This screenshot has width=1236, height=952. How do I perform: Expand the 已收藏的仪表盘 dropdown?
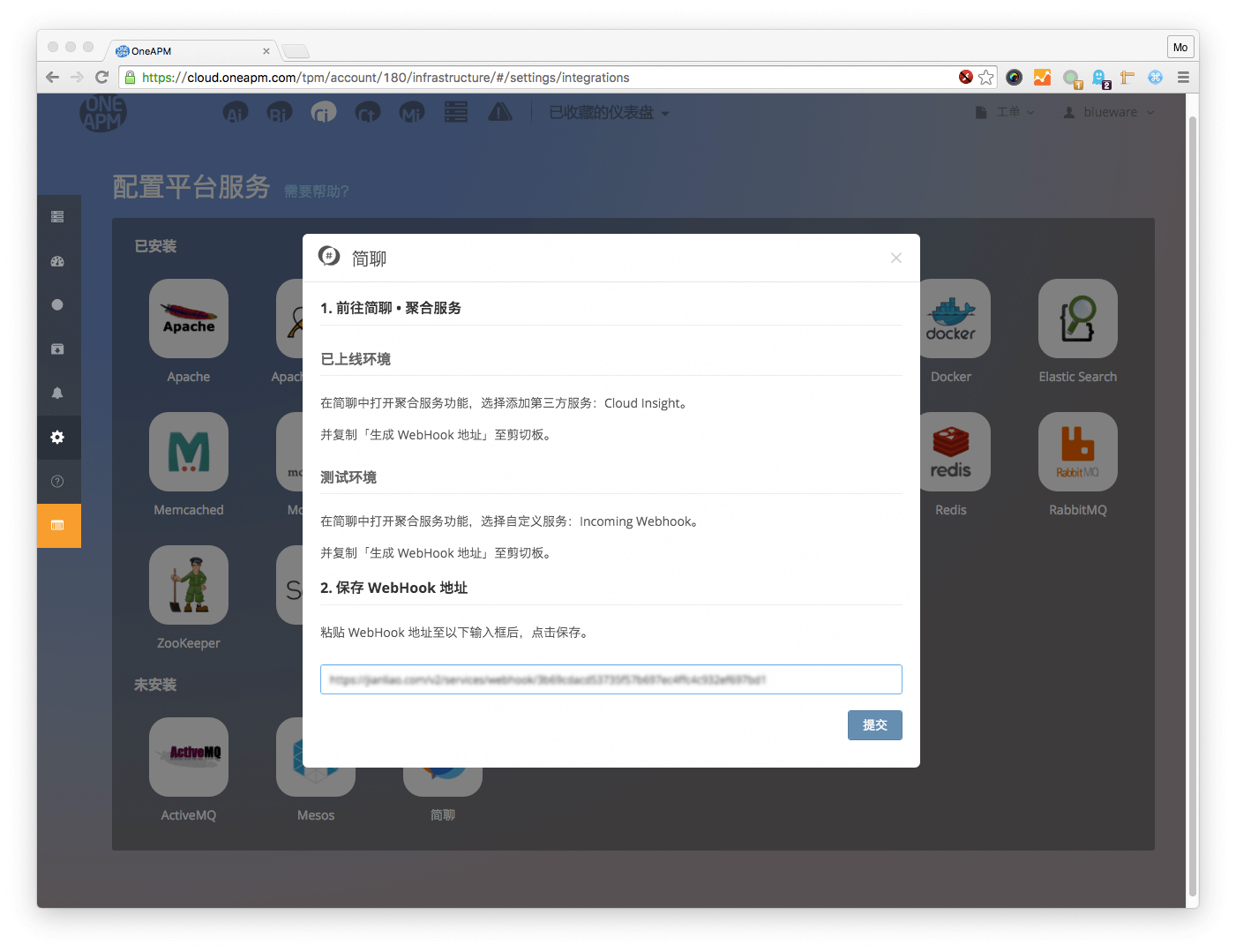[609, 113]
